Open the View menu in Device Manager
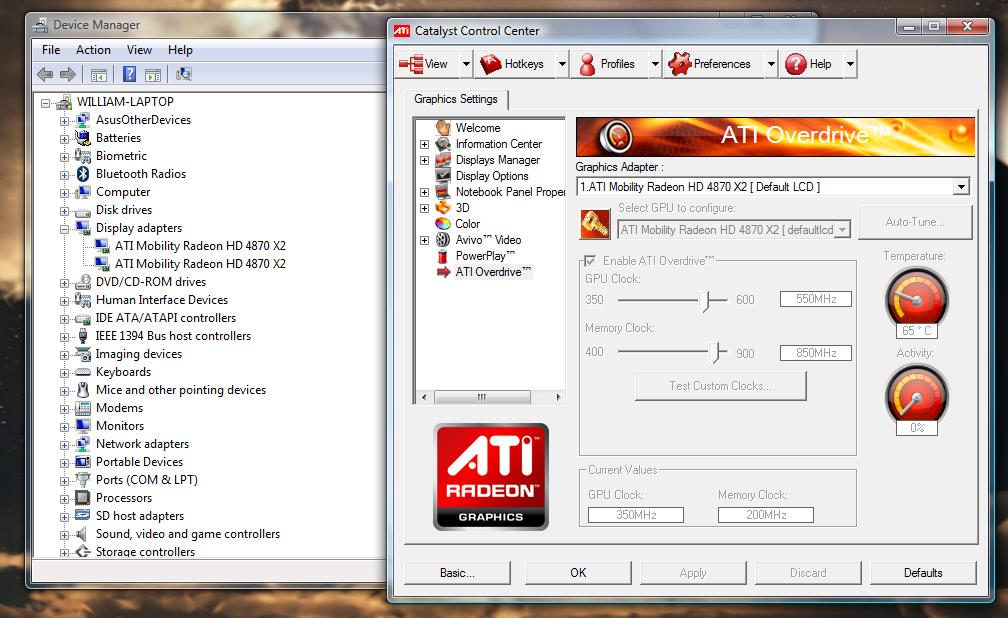1008x618 pixels. pyautogui.click(x=139, y=50)
